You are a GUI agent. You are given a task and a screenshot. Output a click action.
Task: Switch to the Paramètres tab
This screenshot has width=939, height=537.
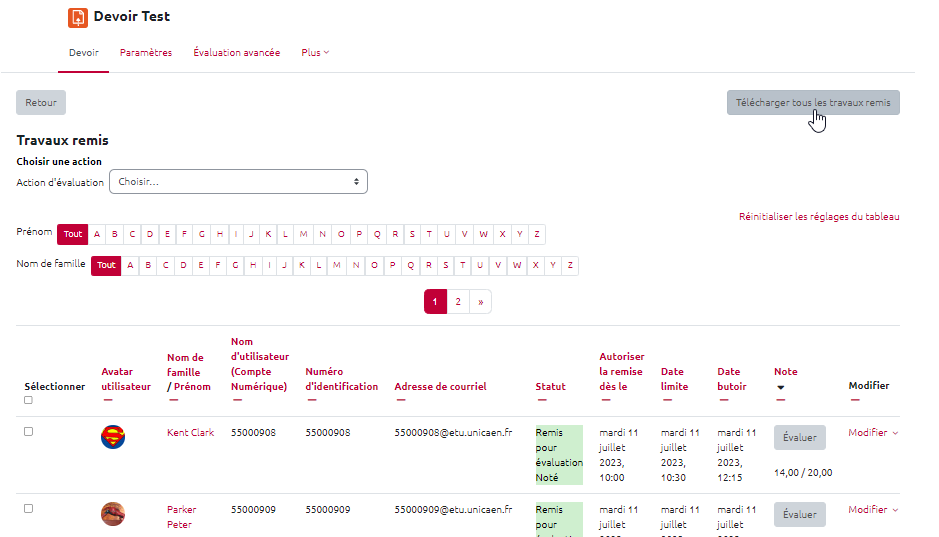click(146, 53)
